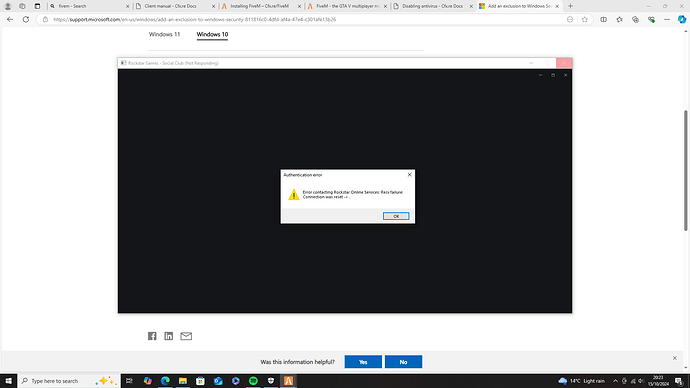Close the Authentication error dialog
The image size is (690, 388).
[409, 175]
